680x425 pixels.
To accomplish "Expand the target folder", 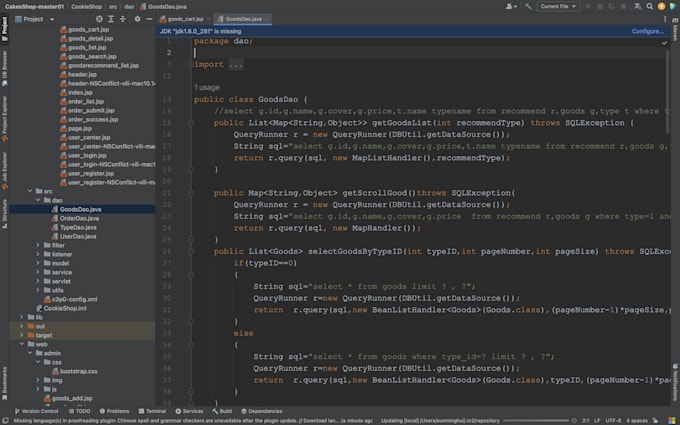I will click(x=22, y=335).
